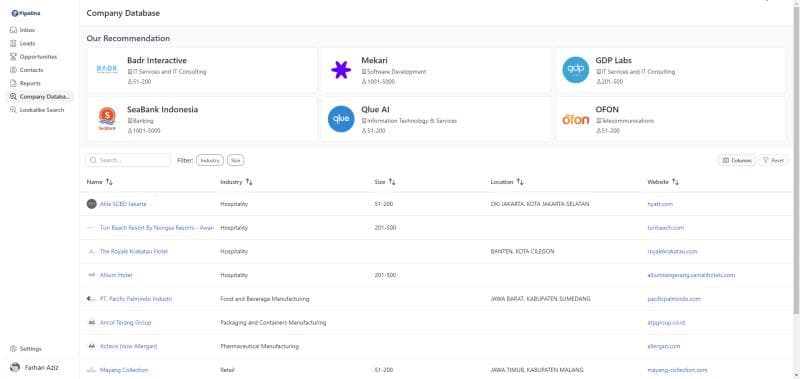Select 'BANTEN, KOTA CILEGON' location cell
Screen dimensions: 800x379
(522, 251)
